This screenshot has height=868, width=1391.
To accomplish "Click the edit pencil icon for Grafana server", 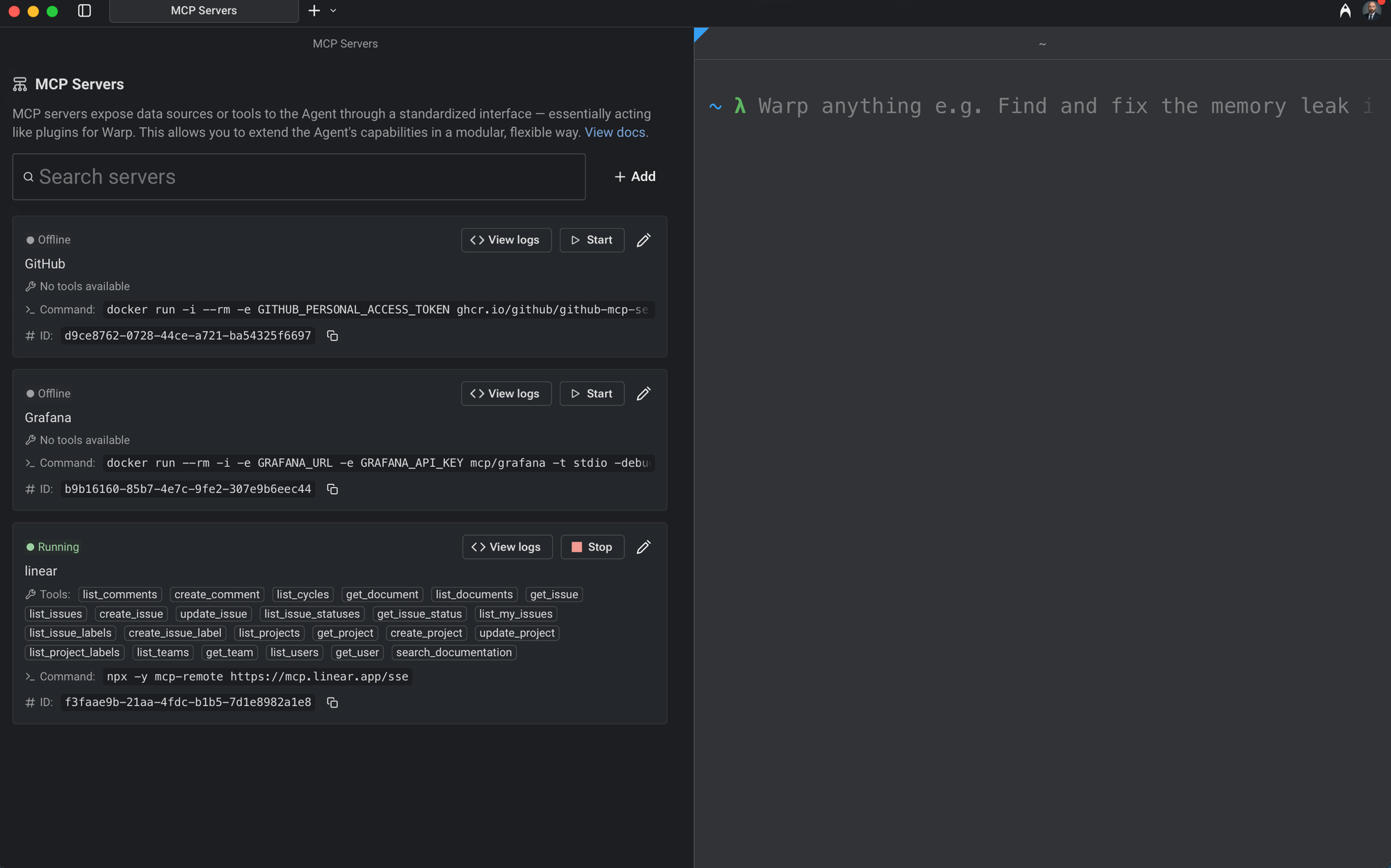I will (x=643, y=394).
